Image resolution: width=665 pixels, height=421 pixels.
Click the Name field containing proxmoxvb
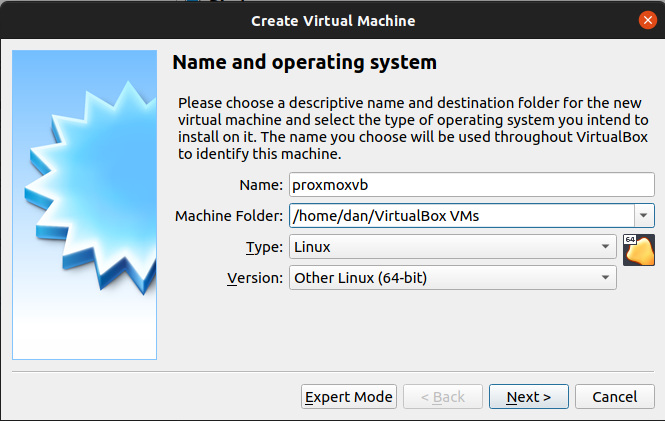point(471,184)
